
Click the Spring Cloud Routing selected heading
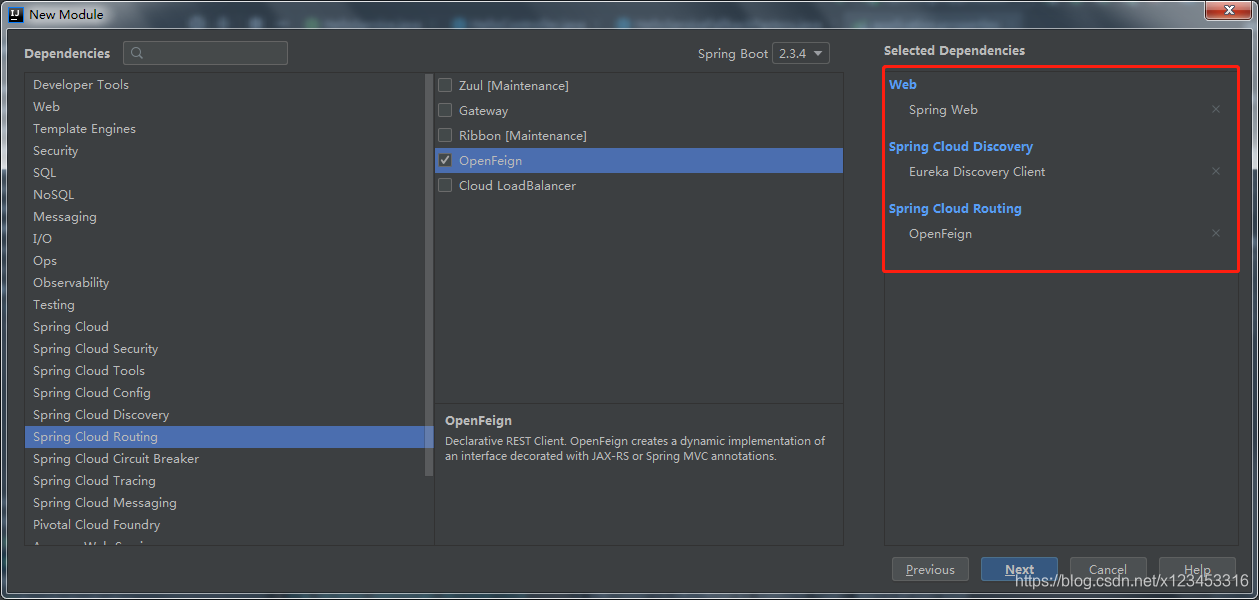coord(955,209)
